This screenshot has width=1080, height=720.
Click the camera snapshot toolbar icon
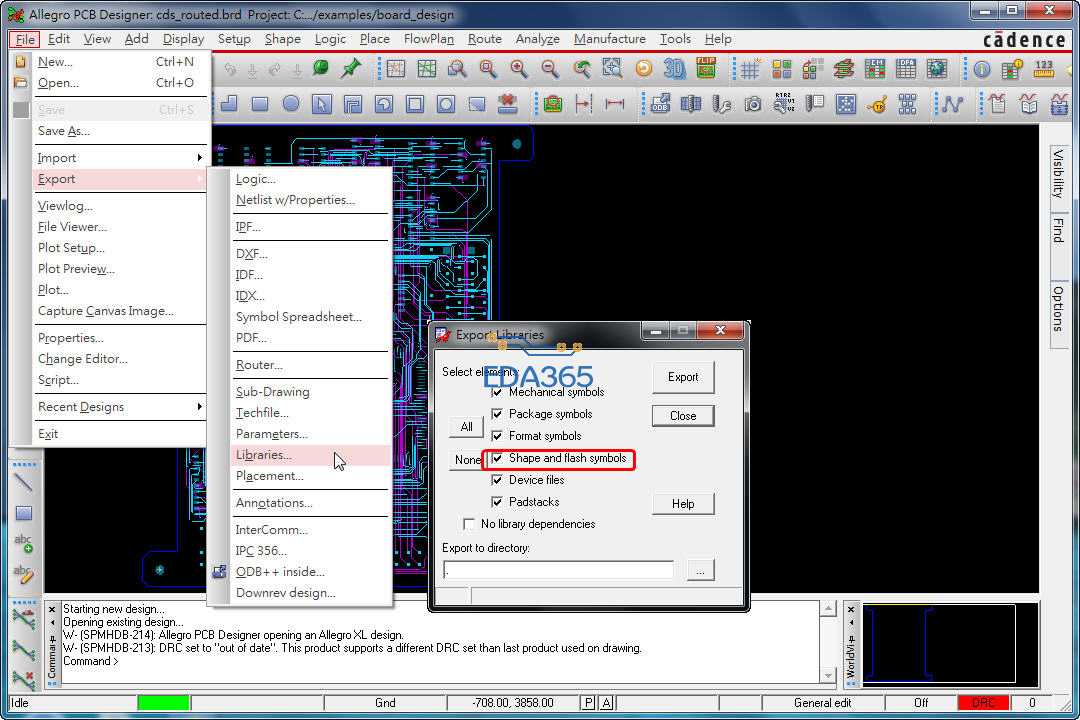[x=753, y=104]
